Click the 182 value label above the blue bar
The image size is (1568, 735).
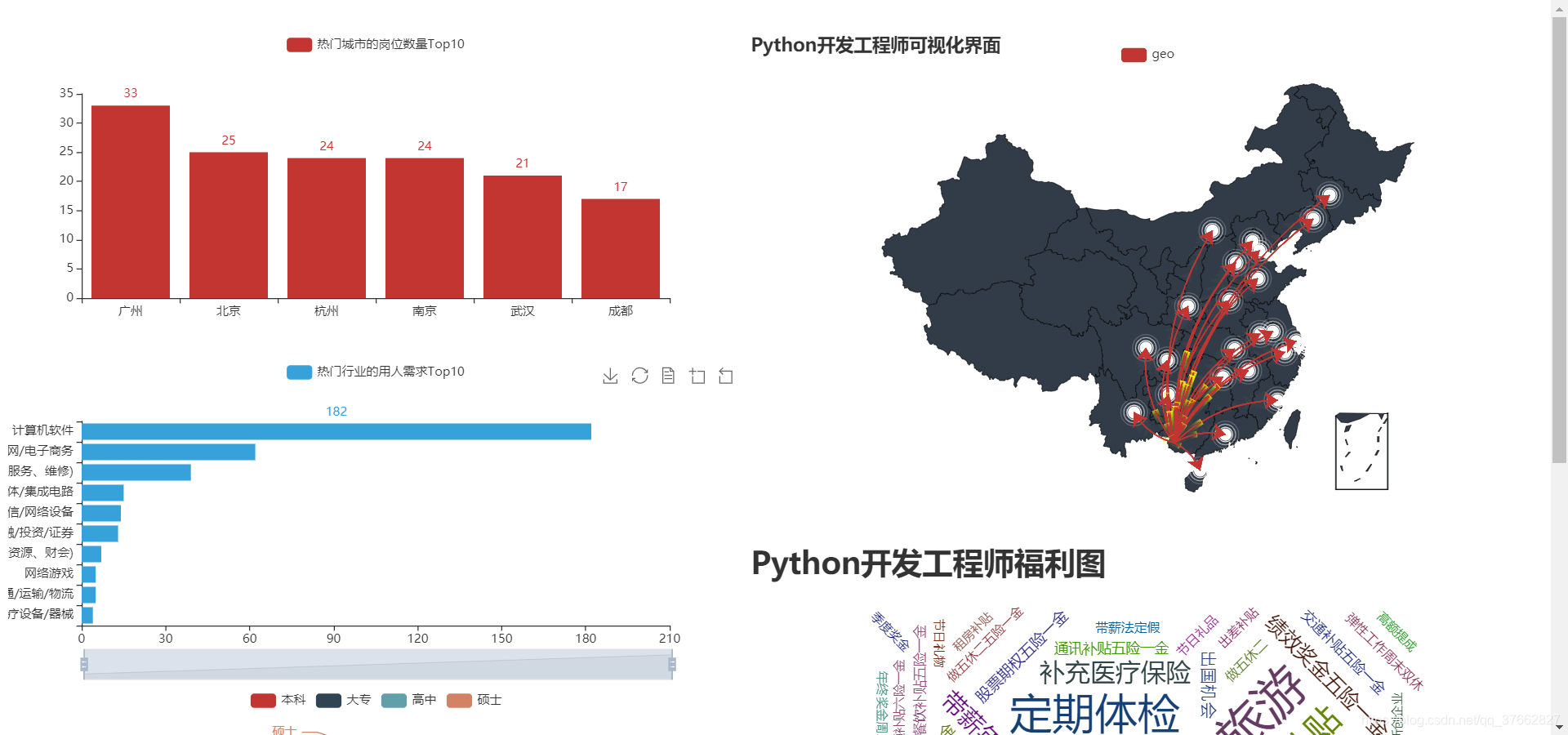click(x=336, y=412)
